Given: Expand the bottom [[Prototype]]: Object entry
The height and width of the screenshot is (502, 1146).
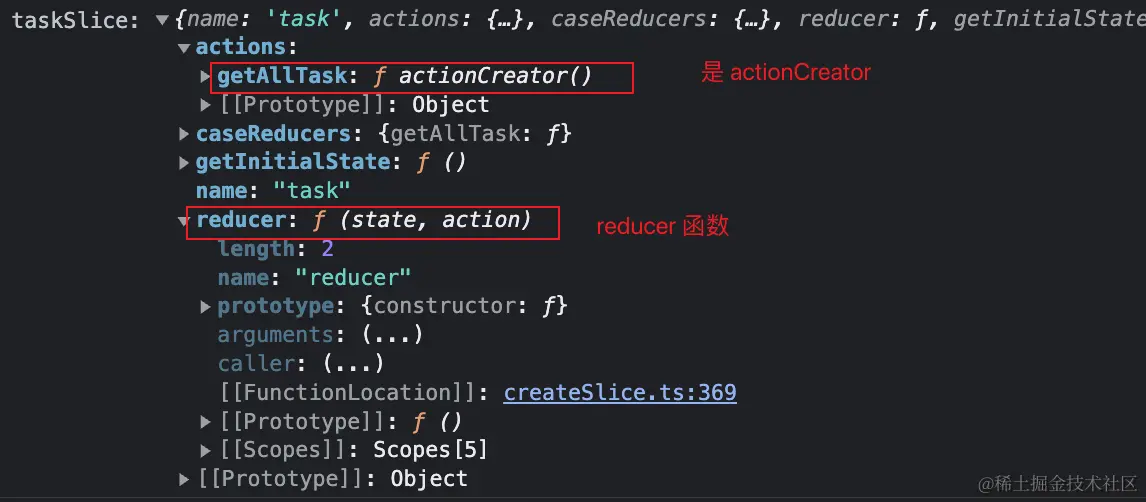Looking at the screenshot, I should tap(184, 480).
